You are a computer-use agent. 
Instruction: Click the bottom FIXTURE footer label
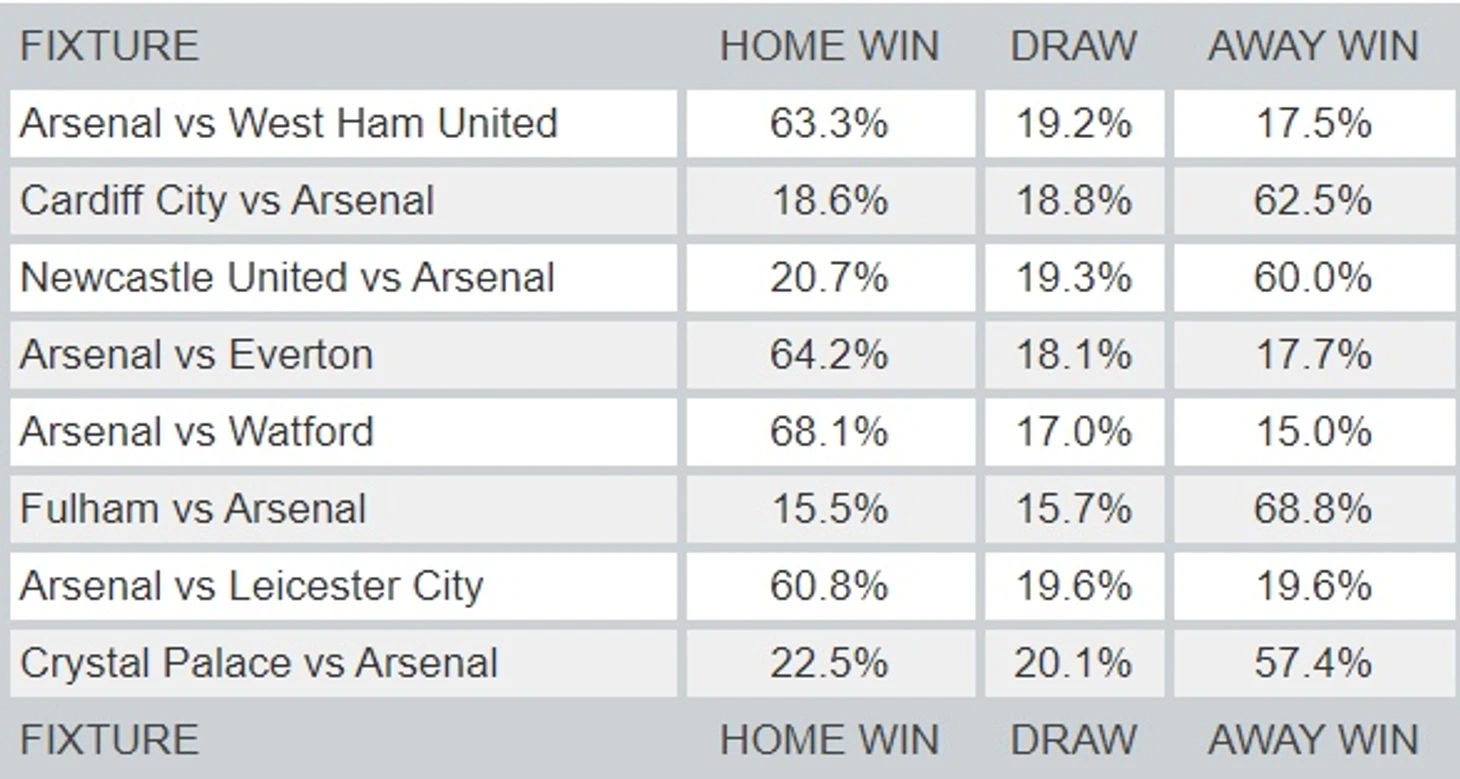point(109,739)
